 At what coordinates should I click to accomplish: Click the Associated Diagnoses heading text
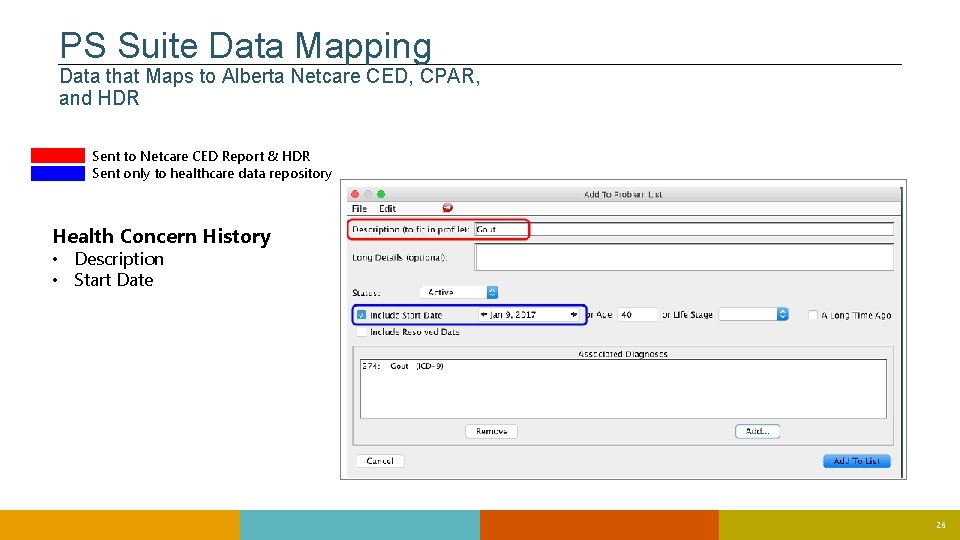click(x=623, y=354)
